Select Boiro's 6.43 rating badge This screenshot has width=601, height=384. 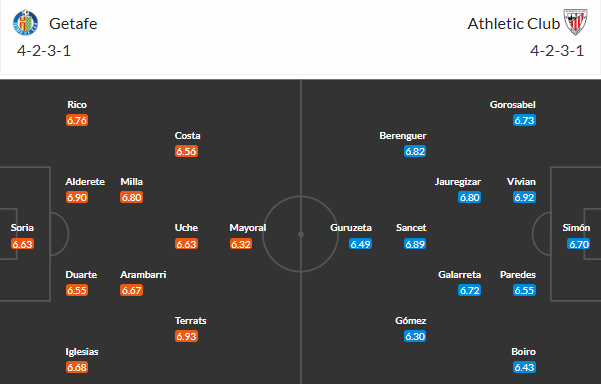(x=524, y=367)
